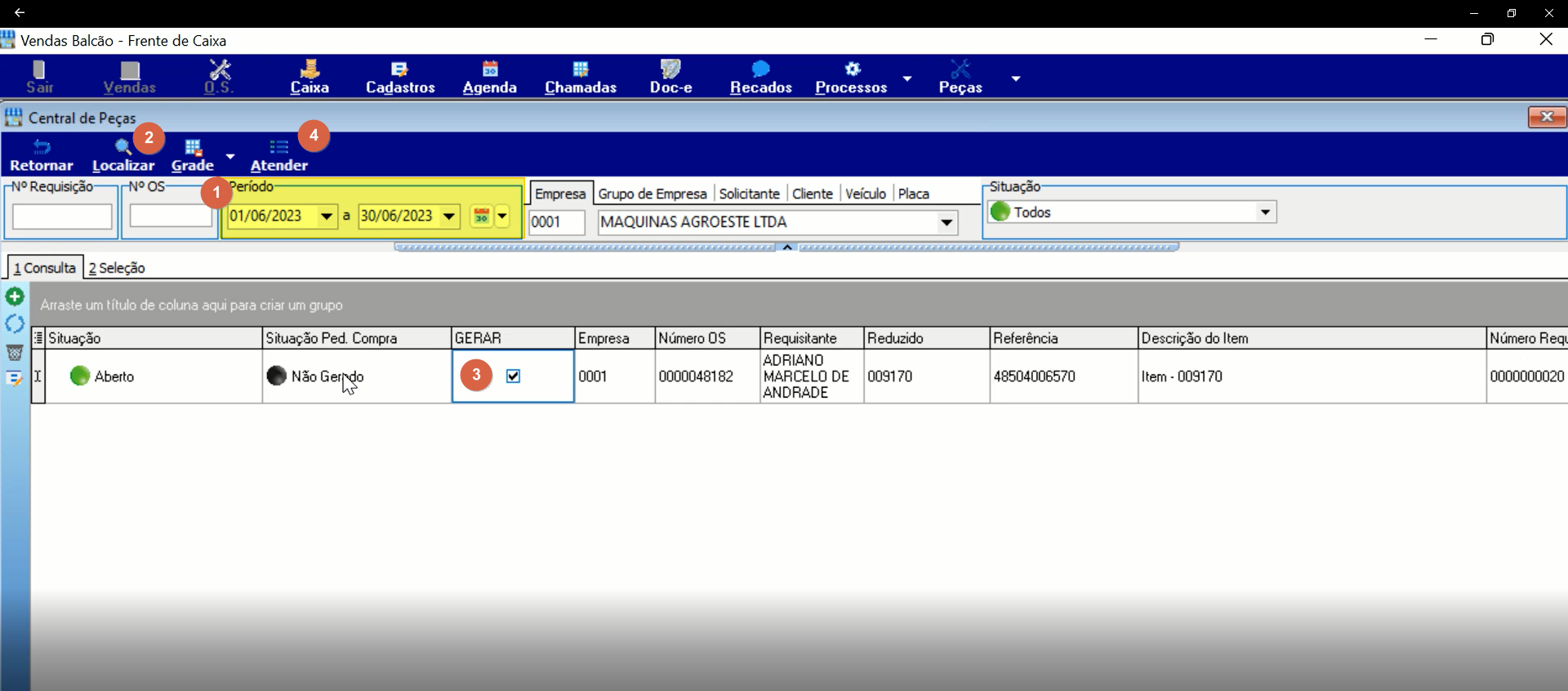Click the Atender toolbar button

(279, 155)
